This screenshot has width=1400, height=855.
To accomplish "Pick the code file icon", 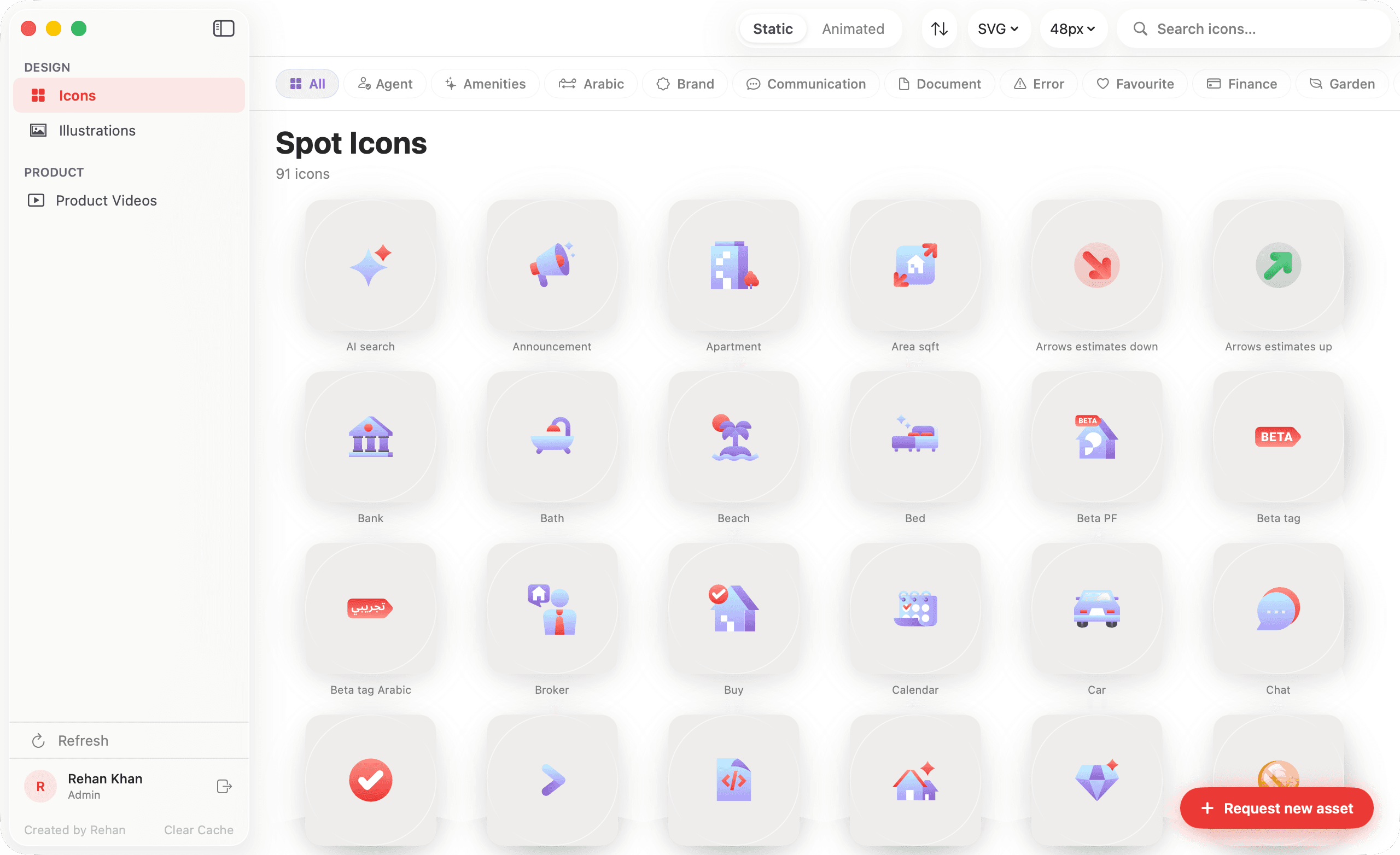I will [733, 780].
